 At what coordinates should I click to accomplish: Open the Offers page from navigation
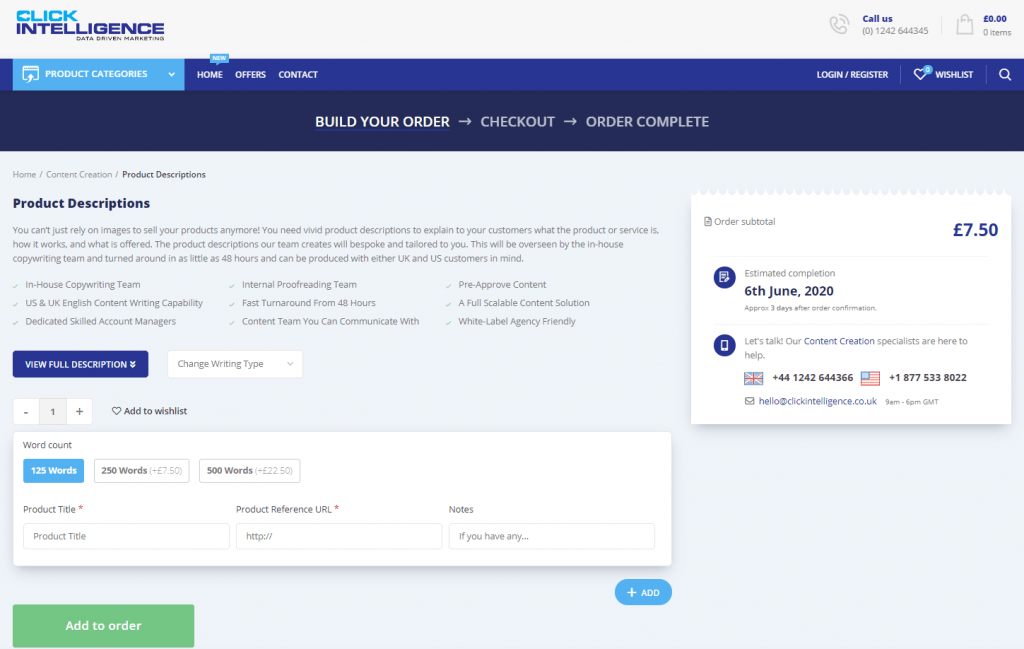tap(250, 74)
